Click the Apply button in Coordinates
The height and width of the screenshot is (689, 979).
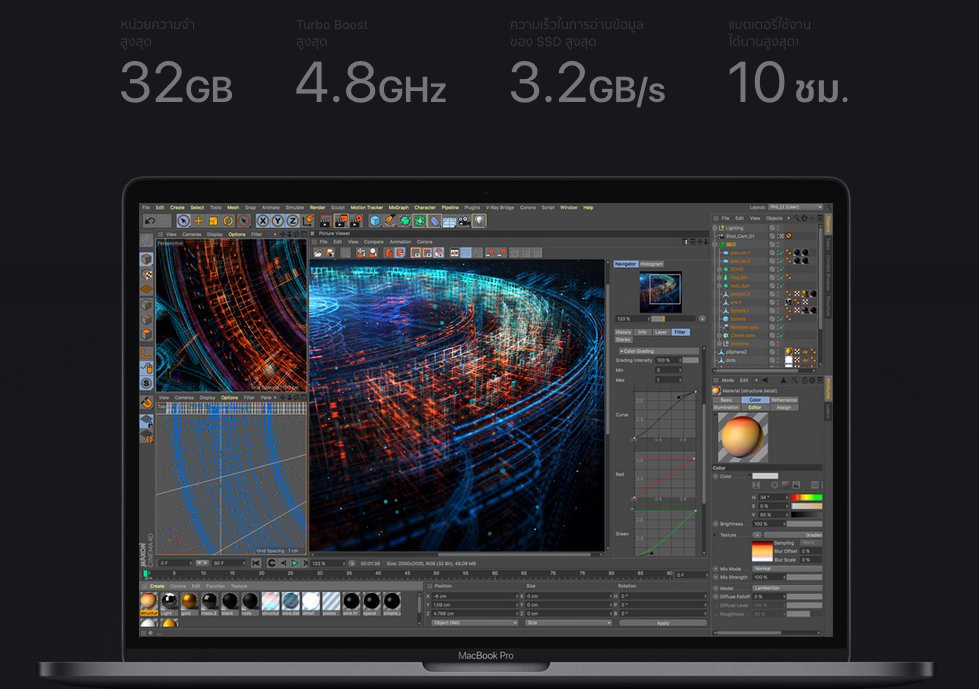click(662, 623)
